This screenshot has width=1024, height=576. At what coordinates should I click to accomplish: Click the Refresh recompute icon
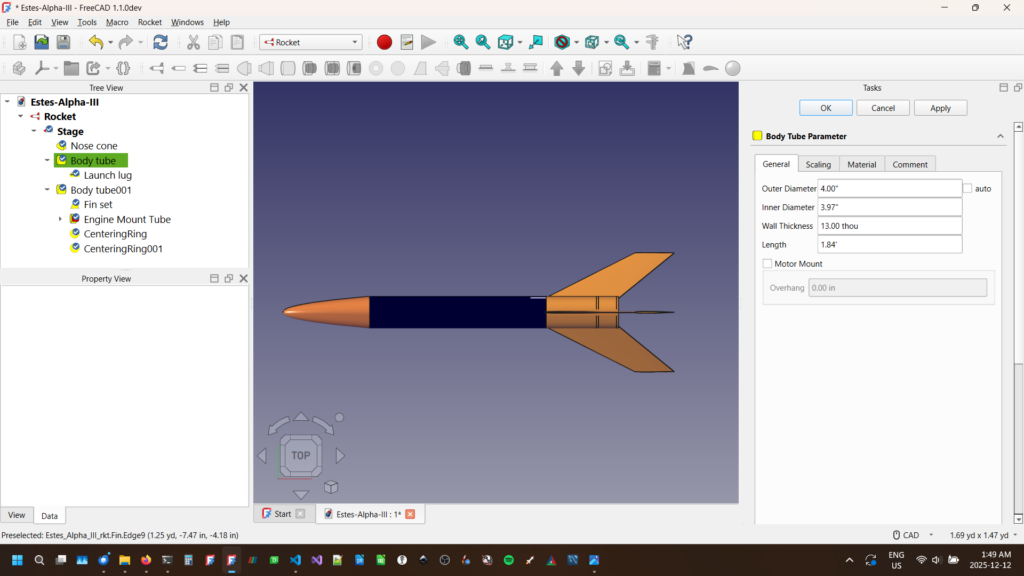[x=160, y=42]
